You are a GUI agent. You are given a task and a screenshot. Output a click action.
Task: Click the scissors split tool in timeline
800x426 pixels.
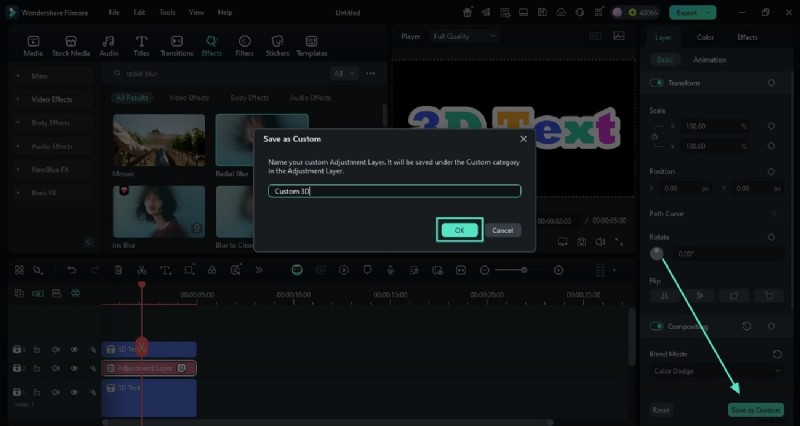point(141,270)
